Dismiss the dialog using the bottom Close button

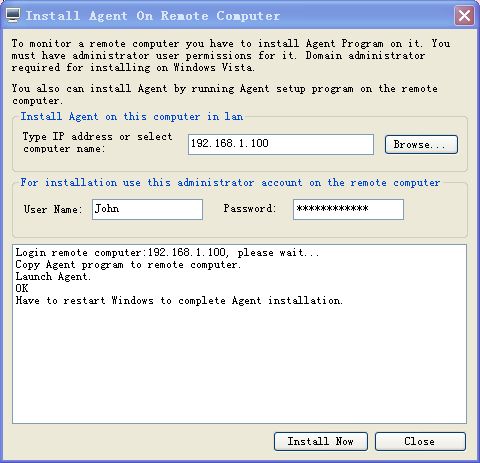420,441
